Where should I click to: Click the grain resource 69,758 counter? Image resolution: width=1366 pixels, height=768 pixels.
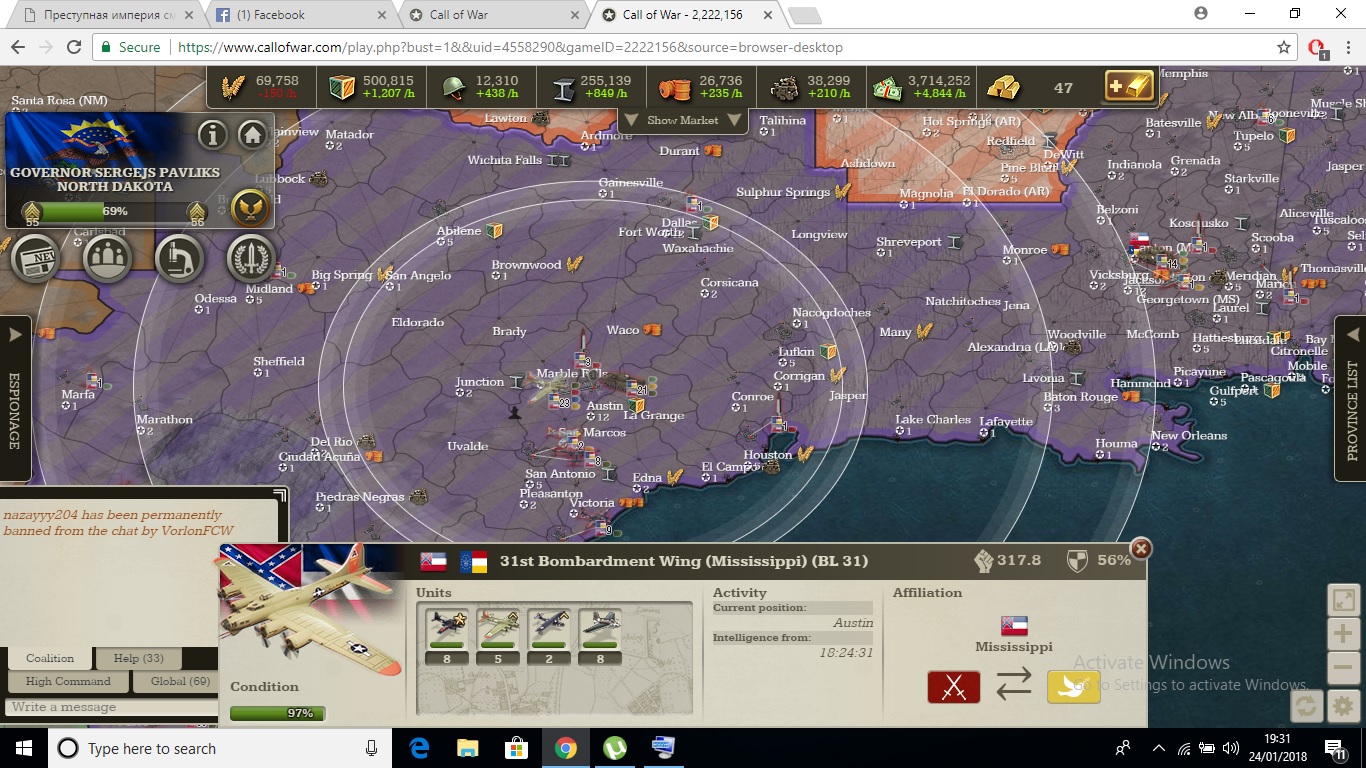260,87
